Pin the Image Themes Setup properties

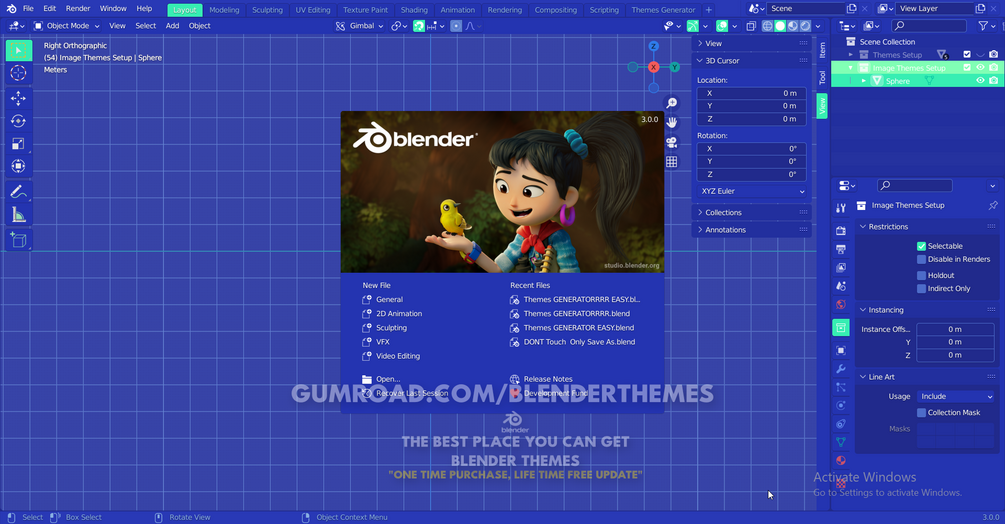[993, 206]
